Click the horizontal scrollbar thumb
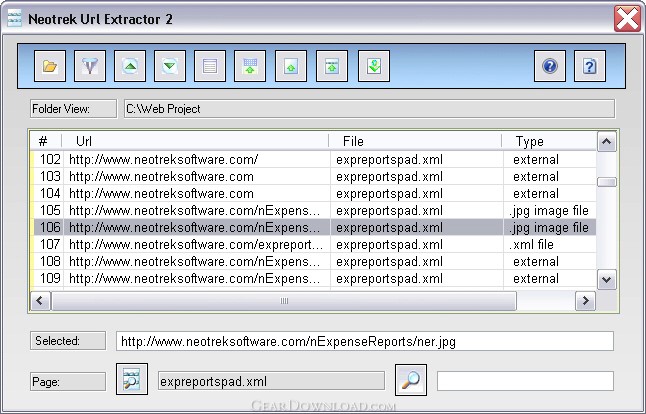 (284, 301)
